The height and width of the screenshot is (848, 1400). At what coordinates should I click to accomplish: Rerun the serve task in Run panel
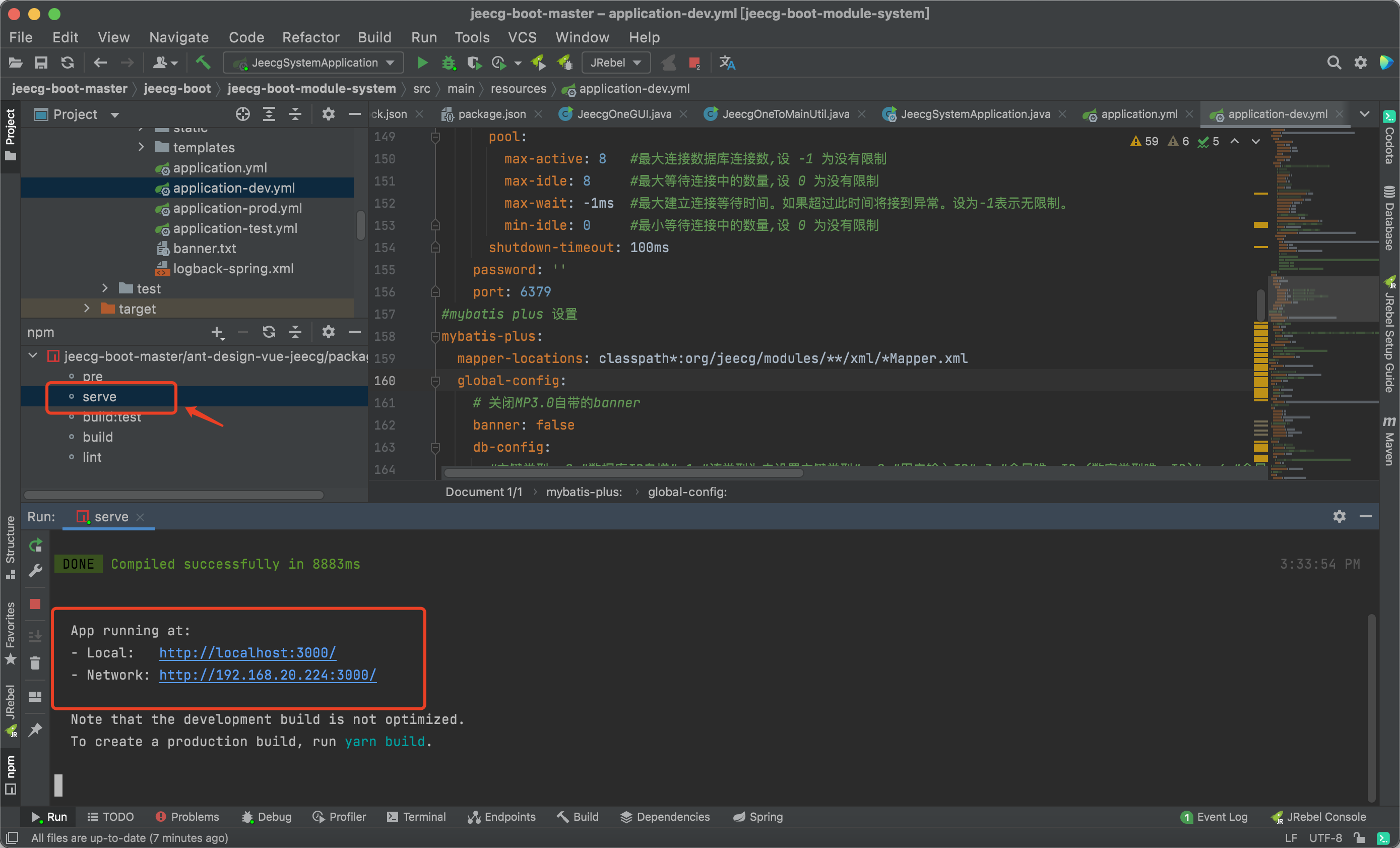(36, 546)
